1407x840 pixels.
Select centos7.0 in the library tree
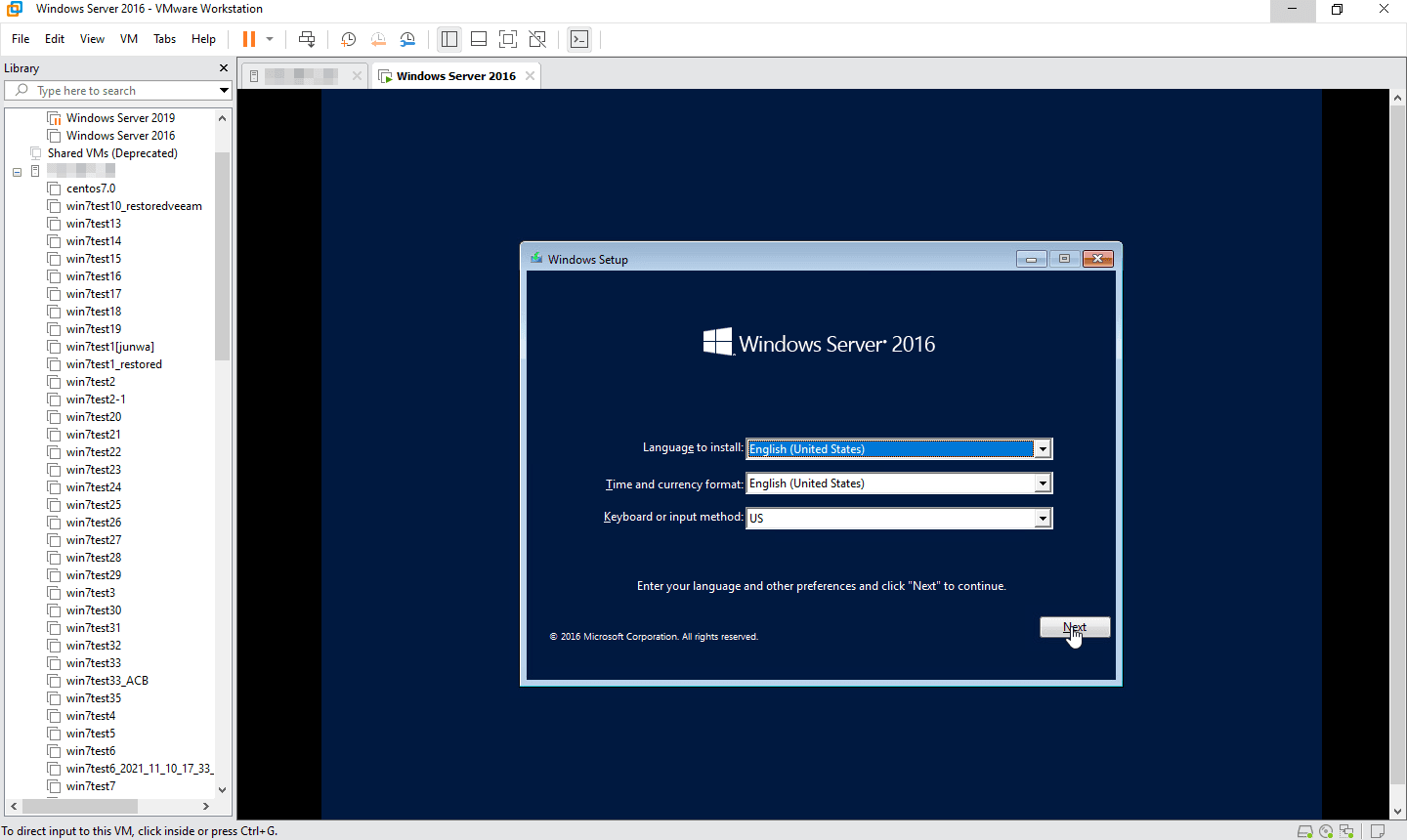[x=91, y=189]
